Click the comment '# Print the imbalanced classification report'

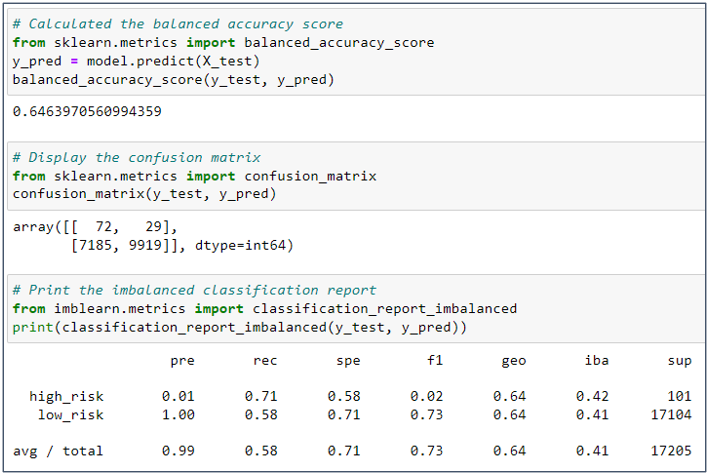pyautogui.click(x=195, y=290)
